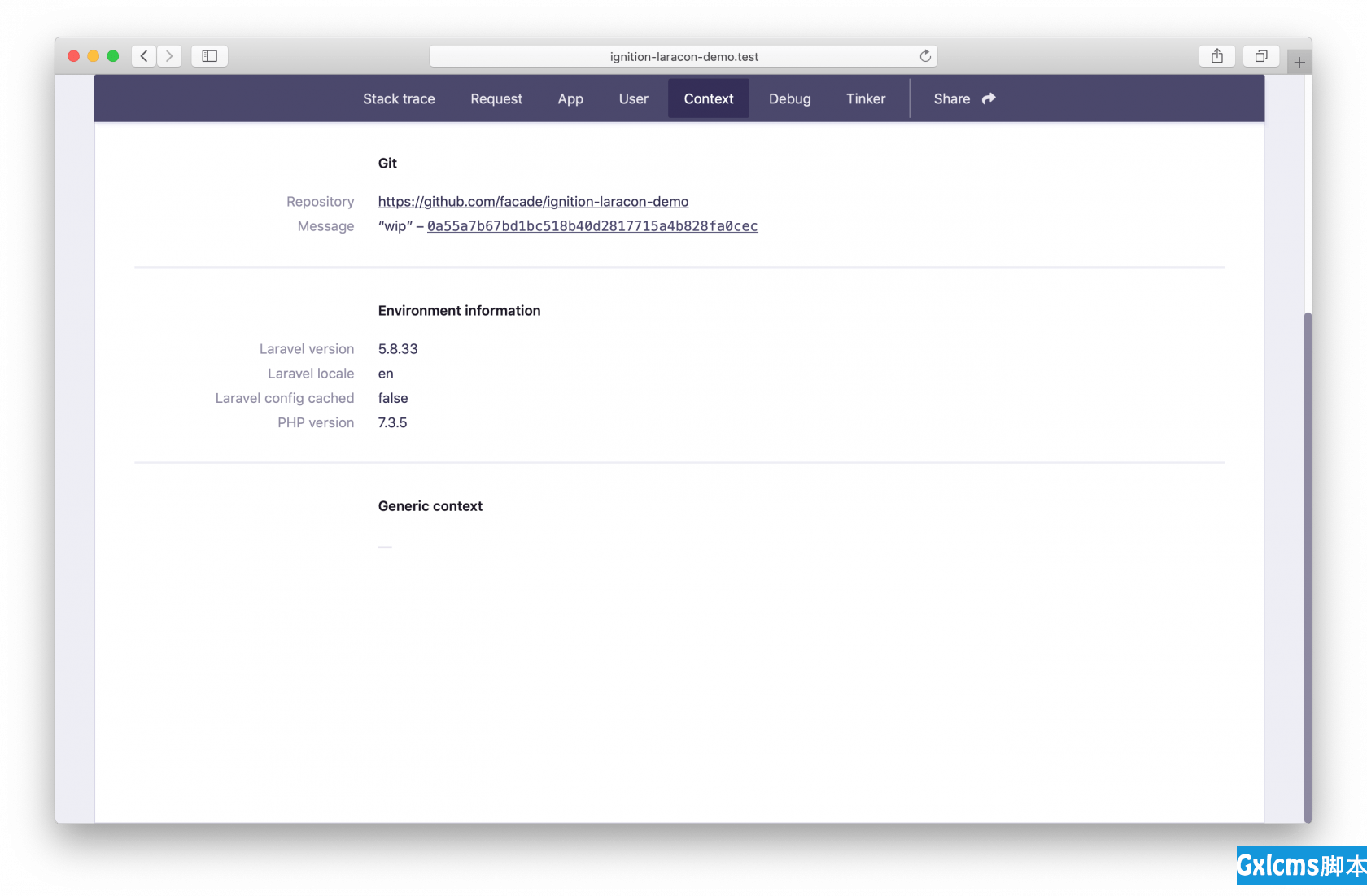
Task: Open the Debug tab
Action: 789,98
